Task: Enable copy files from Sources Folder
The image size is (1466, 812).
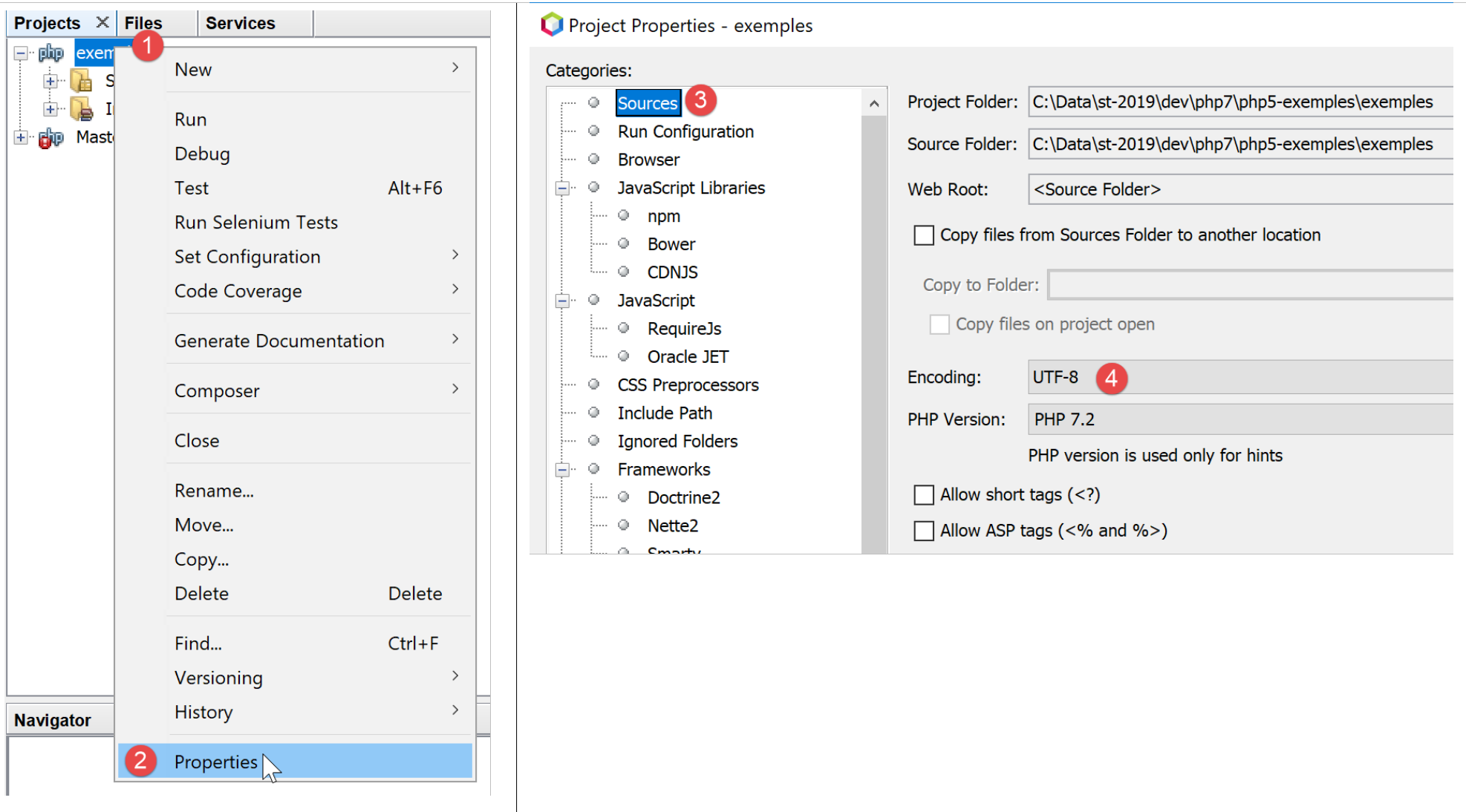Action: pyautogui.click(x=923, y=235)
